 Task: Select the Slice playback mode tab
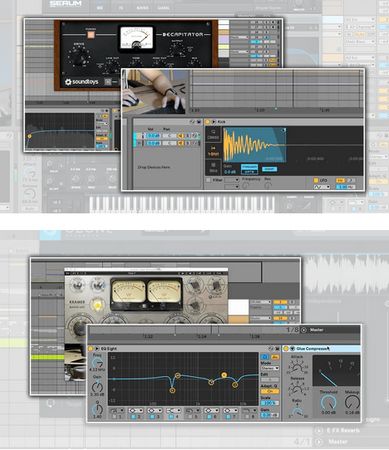tap(213, 167)
